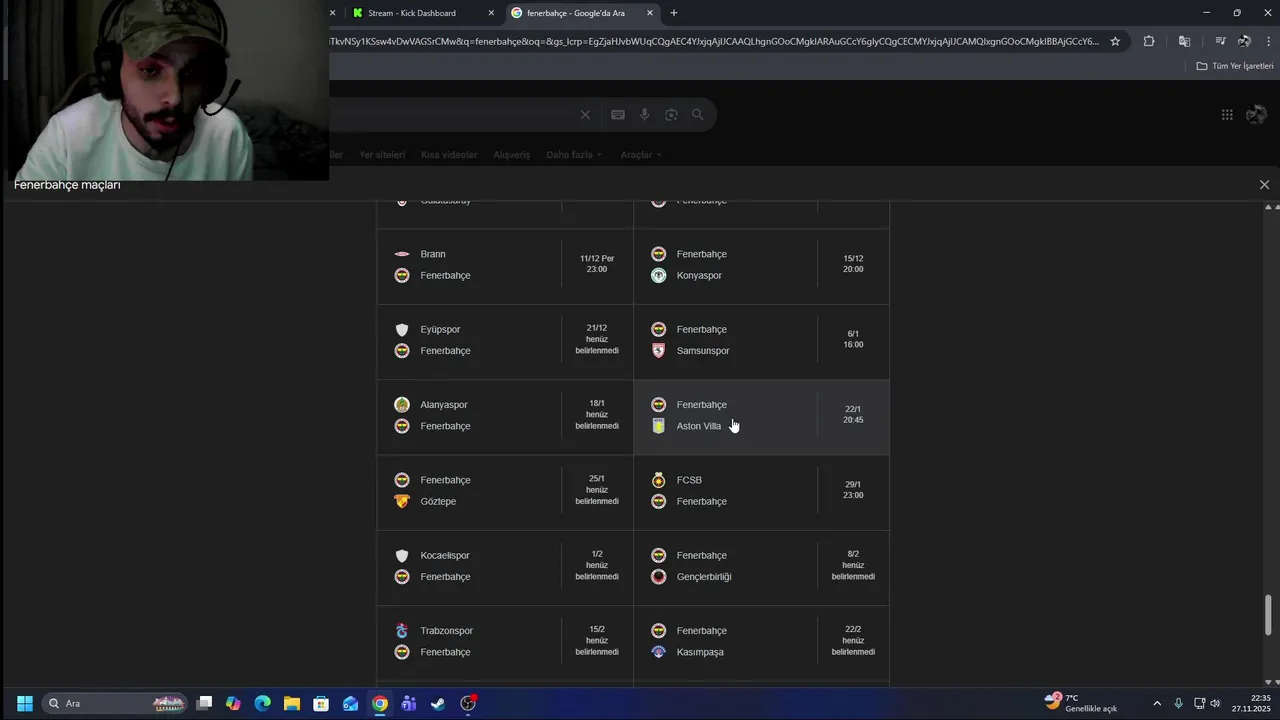Close the fenerbahçe search tab
The width and height of the screenshot is (1280, 720).
(650, 13)
